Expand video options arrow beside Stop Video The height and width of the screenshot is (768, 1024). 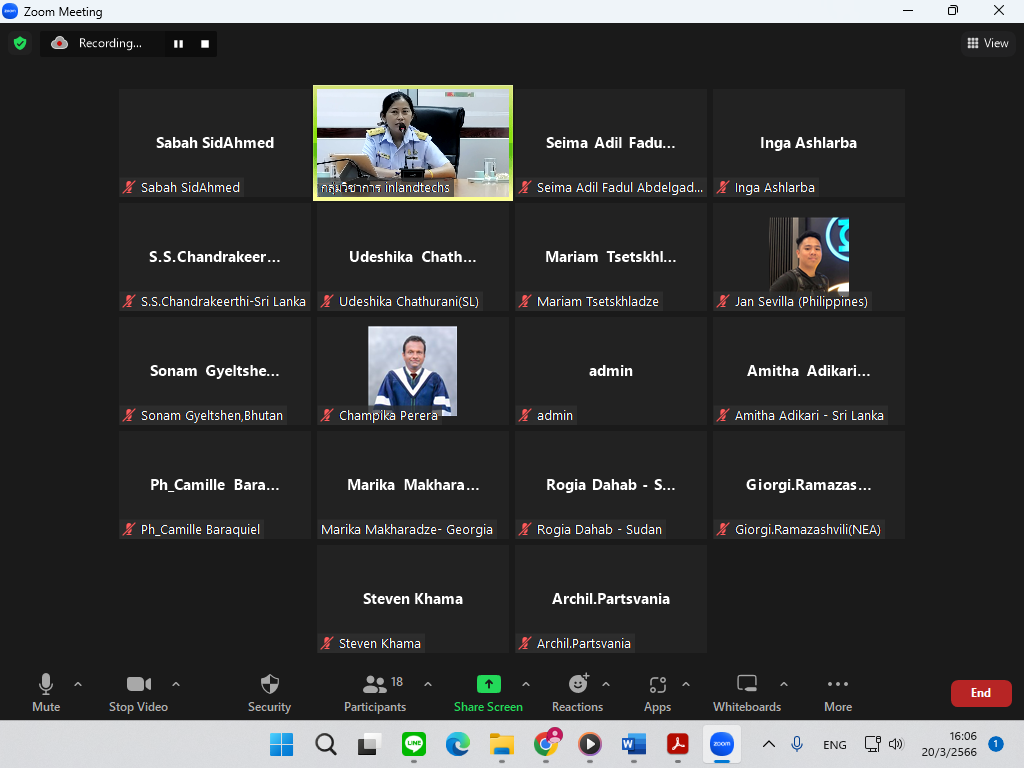pos(176,684)
